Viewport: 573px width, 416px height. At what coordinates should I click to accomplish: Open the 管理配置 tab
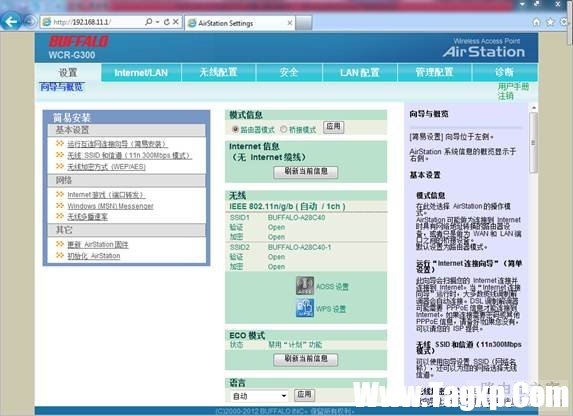click(434, 72)
